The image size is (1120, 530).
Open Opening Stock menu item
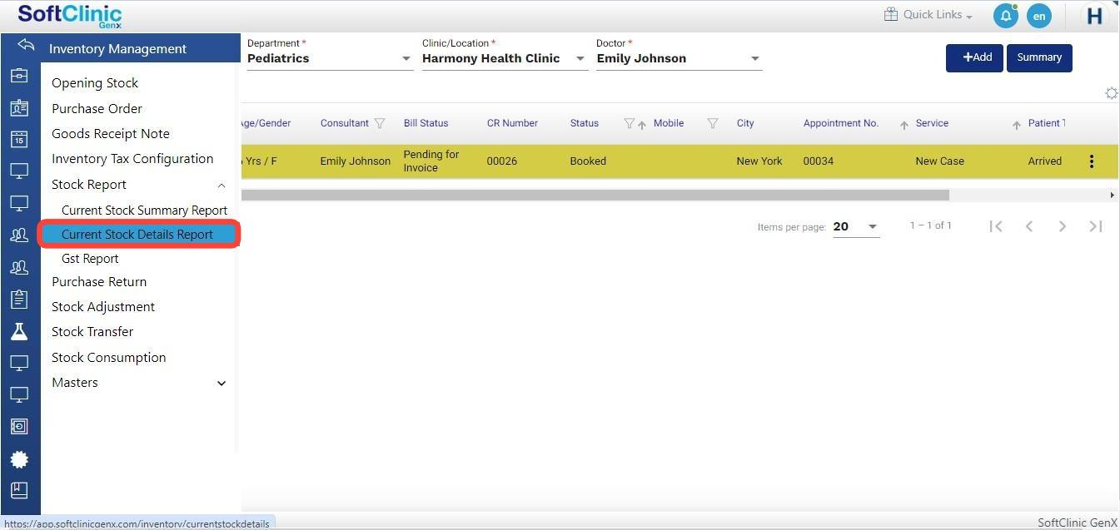[95, 83]
